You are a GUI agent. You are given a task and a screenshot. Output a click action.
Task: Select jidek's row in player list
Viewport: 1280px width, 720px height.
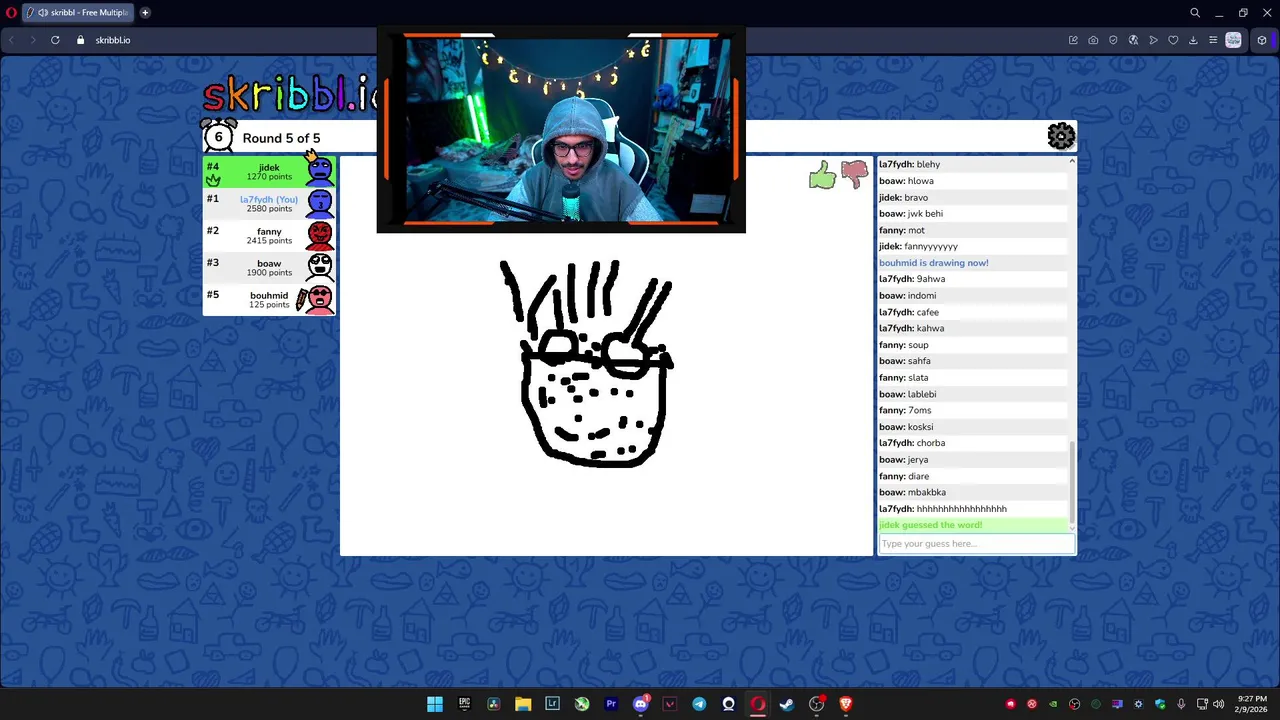tap(269, 172)
